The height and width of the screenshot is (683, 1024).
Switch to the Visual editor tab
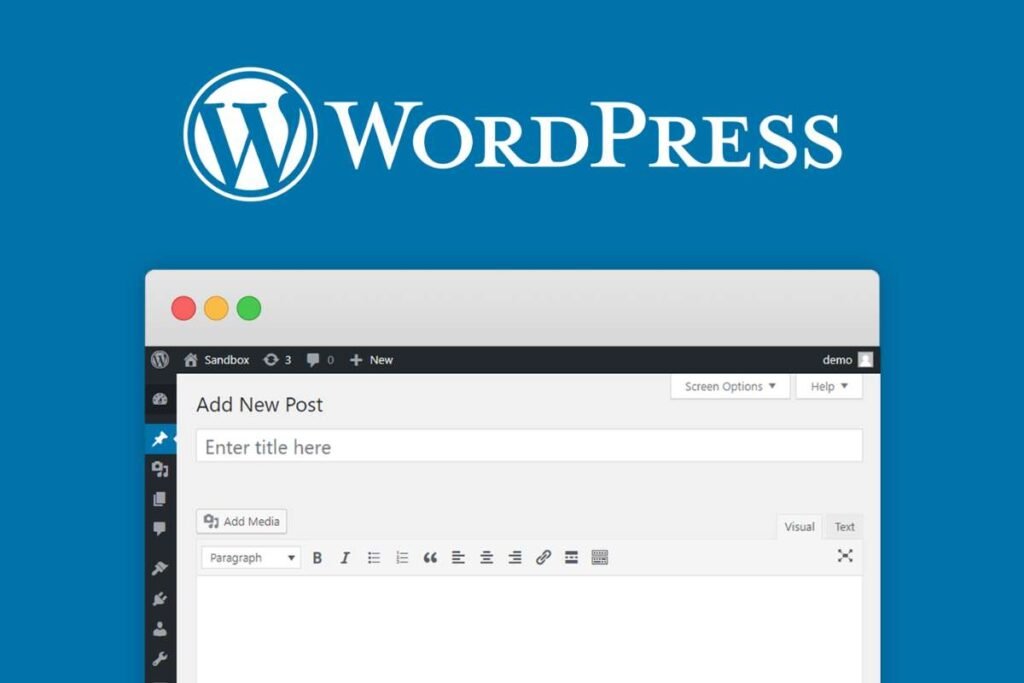[x=799, y=527]
